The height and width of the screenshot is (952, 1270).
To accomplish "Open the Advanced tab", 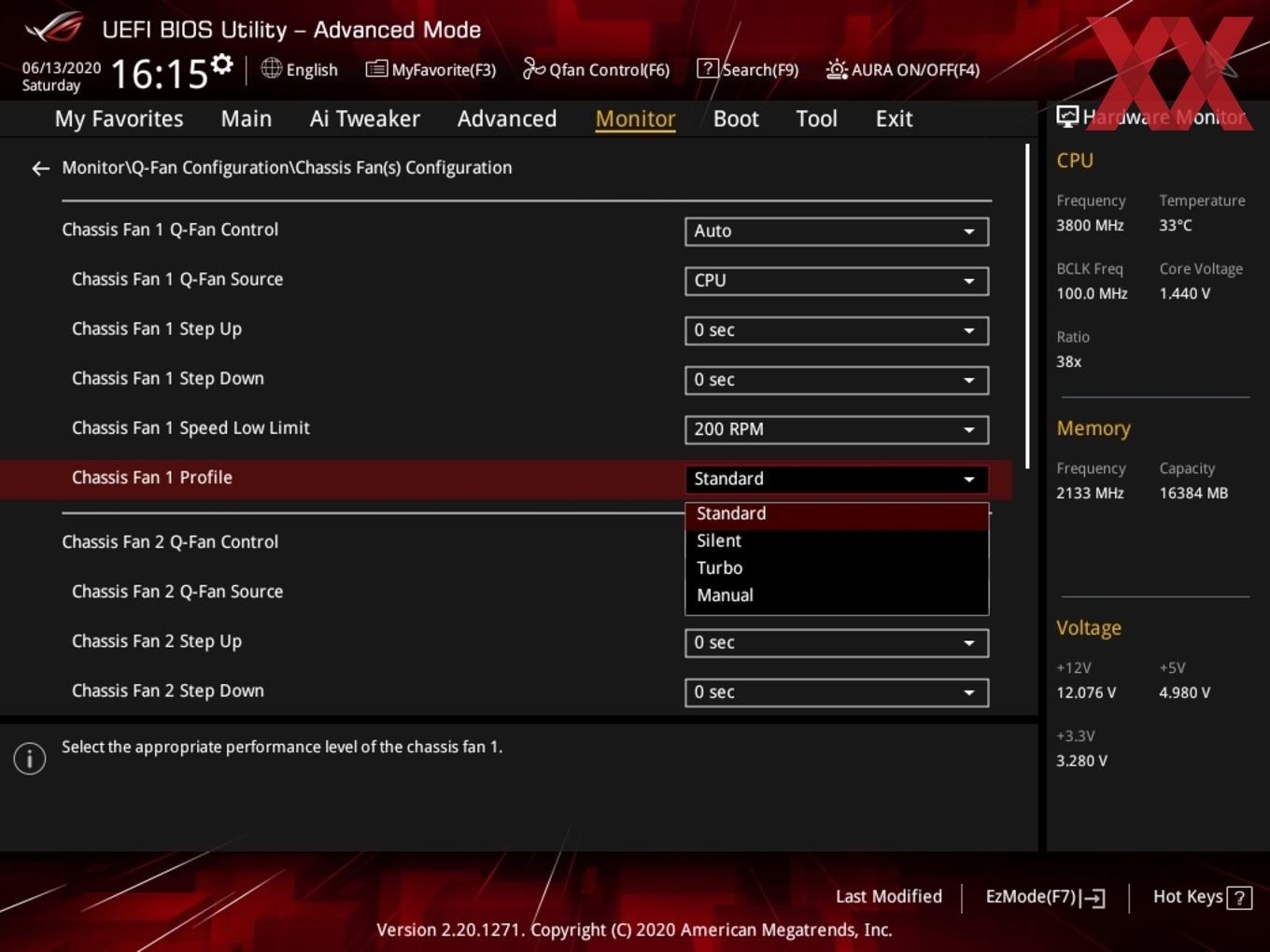I will [x=507, y=119].
